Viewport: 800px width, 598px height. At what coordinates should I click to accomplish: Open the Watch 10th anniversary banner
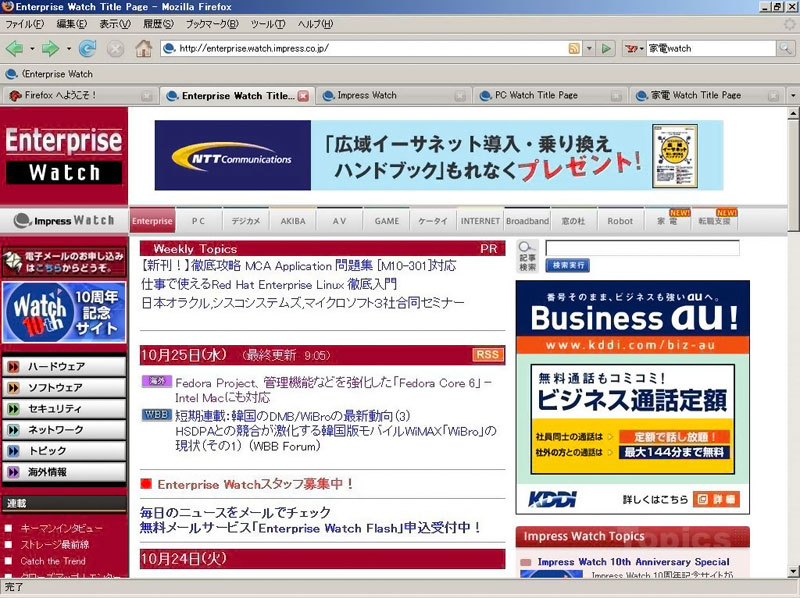point(64,312)
